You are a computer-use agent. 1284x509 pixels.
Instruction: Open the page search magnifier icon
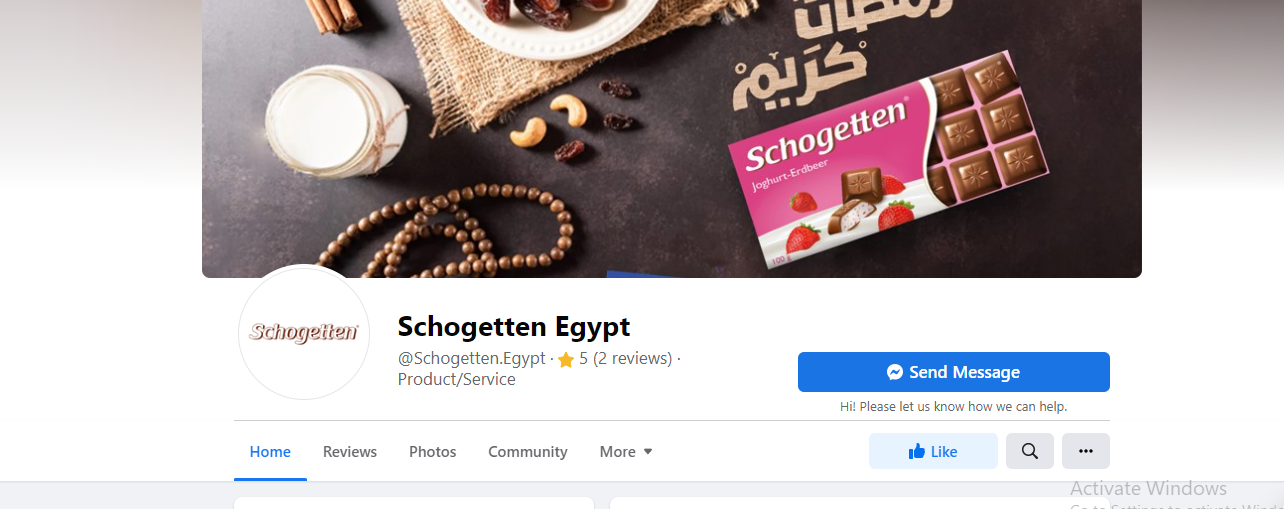pyautogui.click(x=1030, y=451)
